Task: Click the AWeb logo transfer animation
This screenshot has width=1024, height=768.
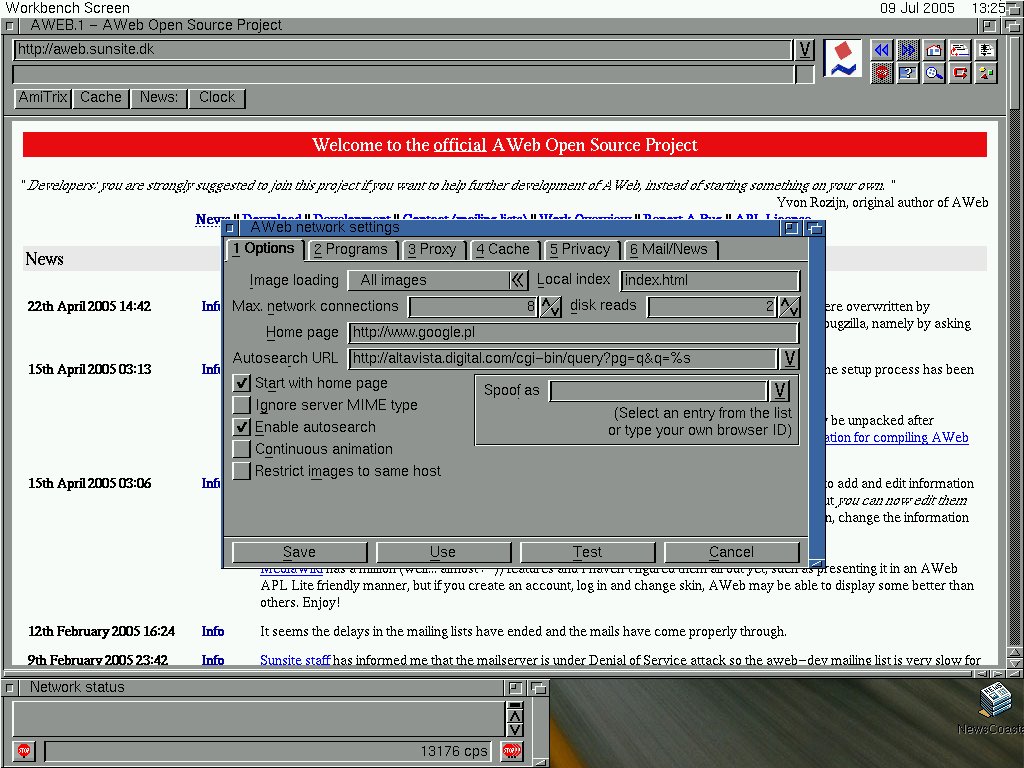Action: coord(842,58)
